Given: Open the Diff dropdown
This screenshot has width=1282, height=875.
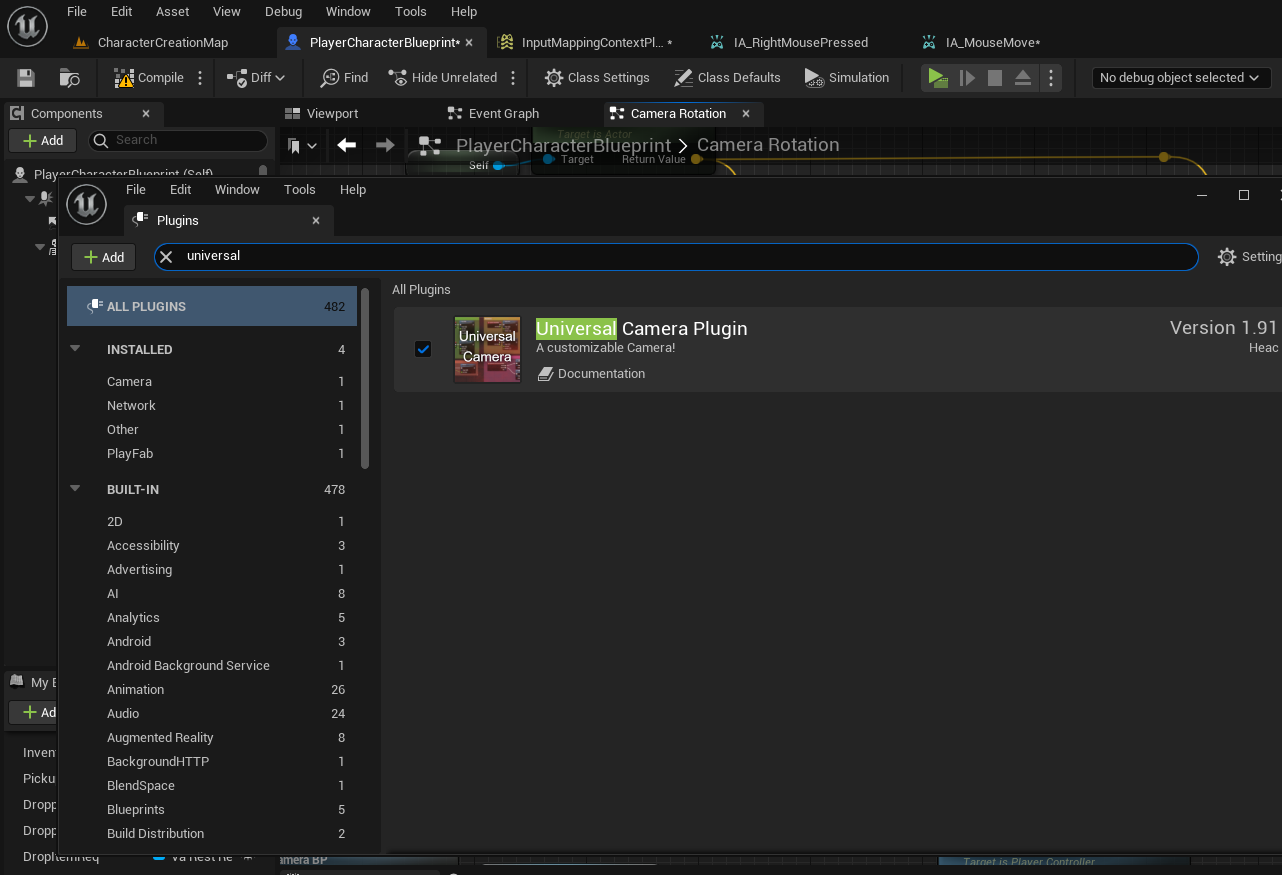Looking at the screenshot, I should pos(256,77).
